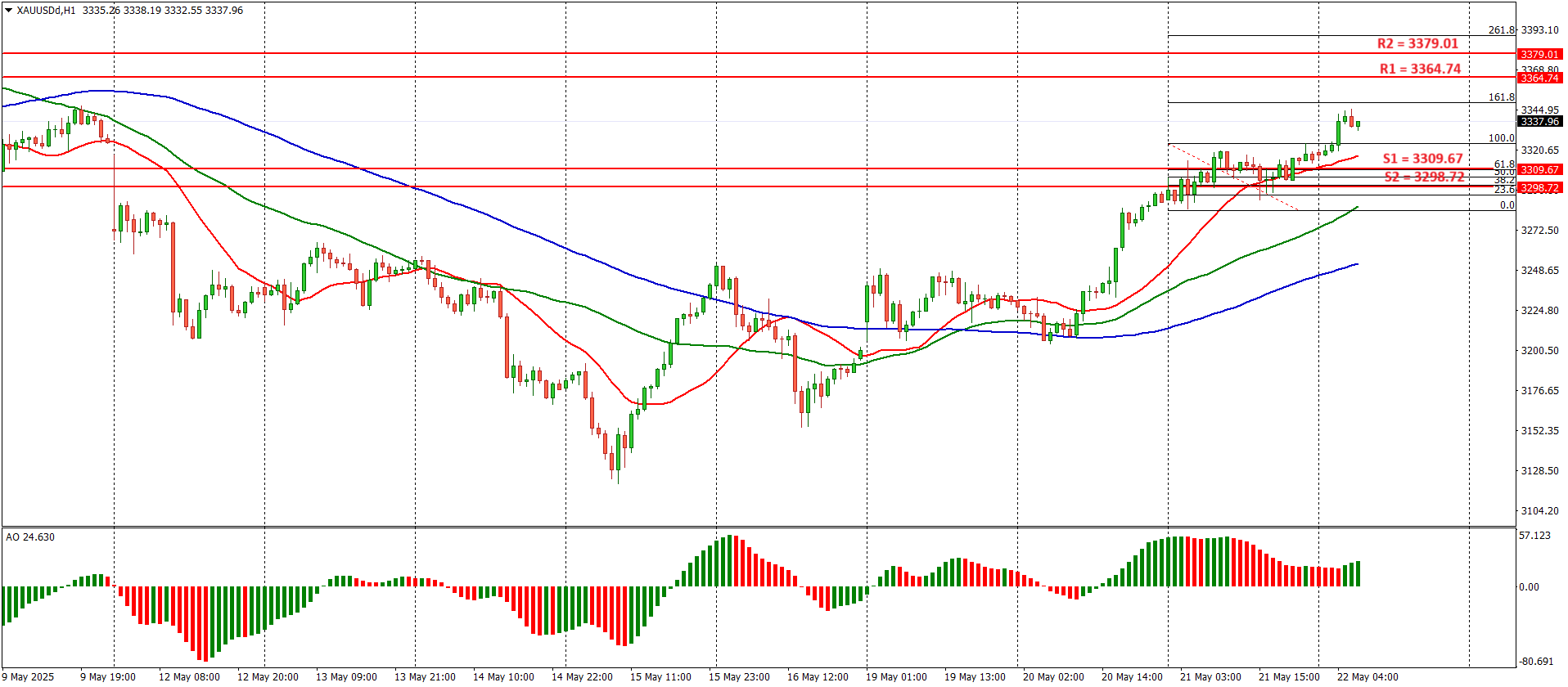Click the S2 = 3298.72 support label
Image resolution: width=1568 pixels, height=687 pixels.
point(1424,177)
